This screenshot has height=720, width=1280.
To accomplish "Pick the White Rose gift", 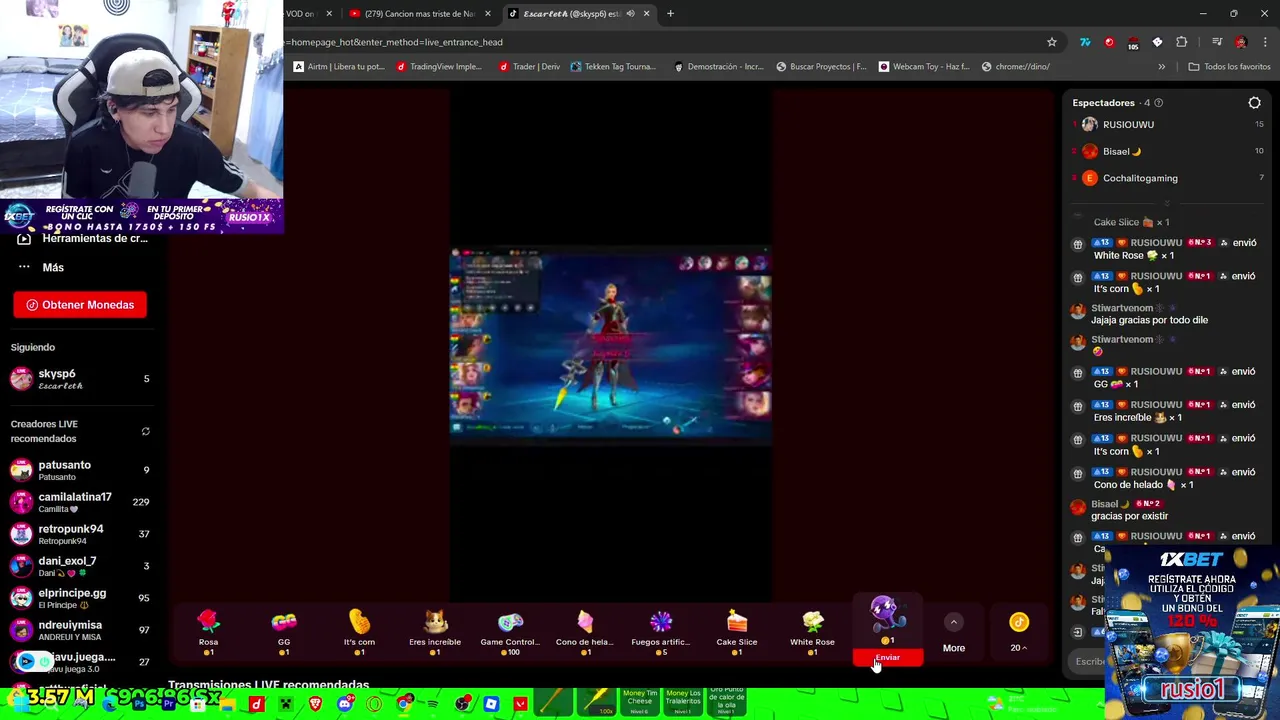I will 812,632.
